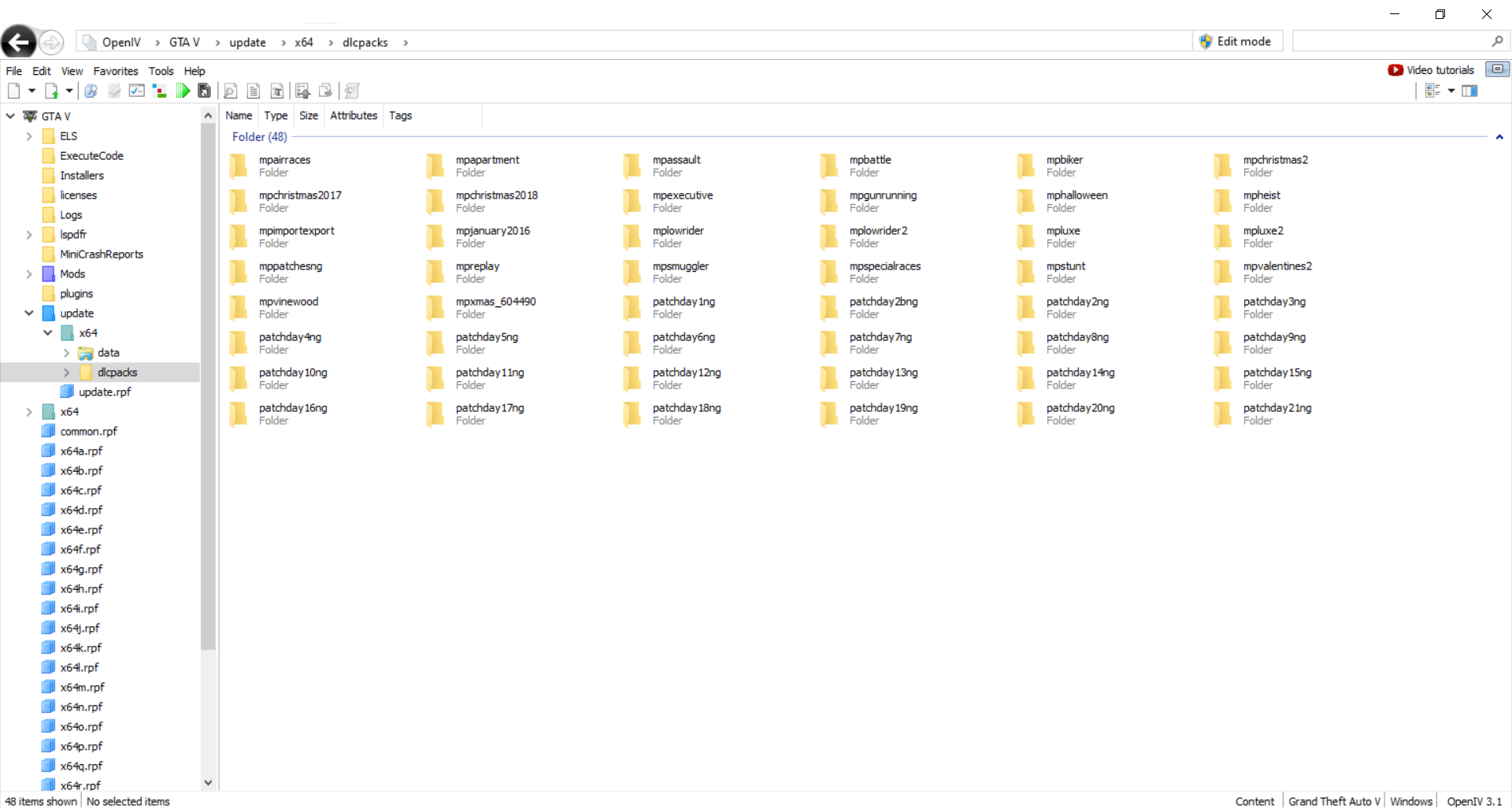
Task: Open dropdown arrow next to import document icon
Action: [x=69, y=91]
